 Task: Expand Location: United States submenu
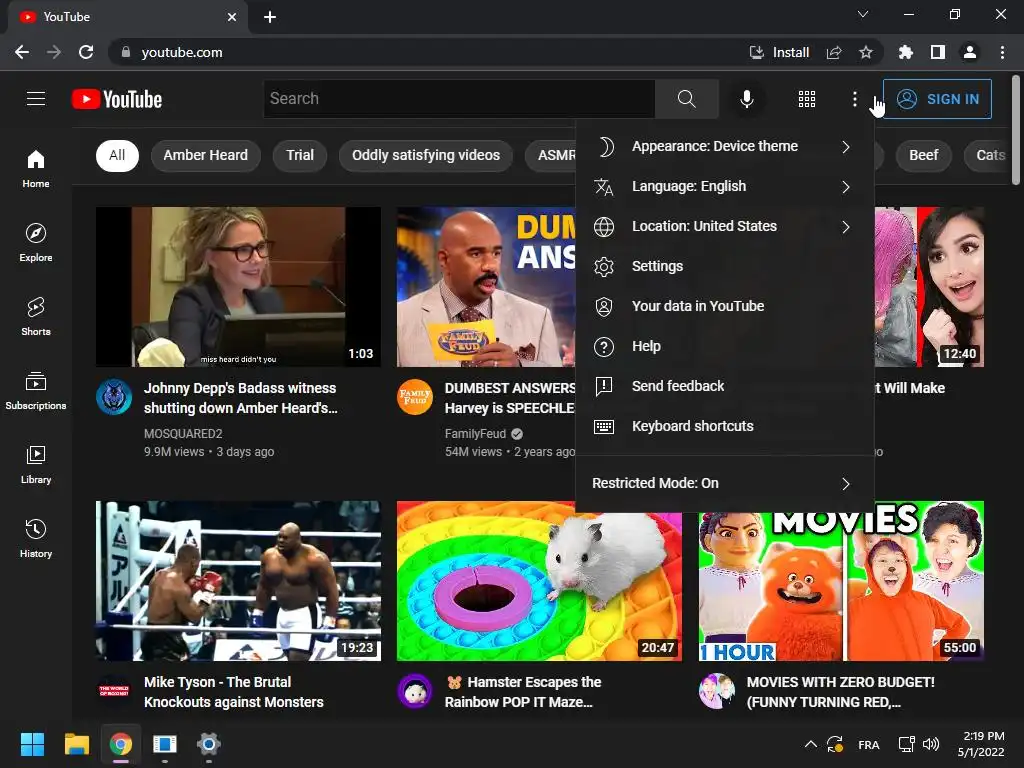coord(725,227)
